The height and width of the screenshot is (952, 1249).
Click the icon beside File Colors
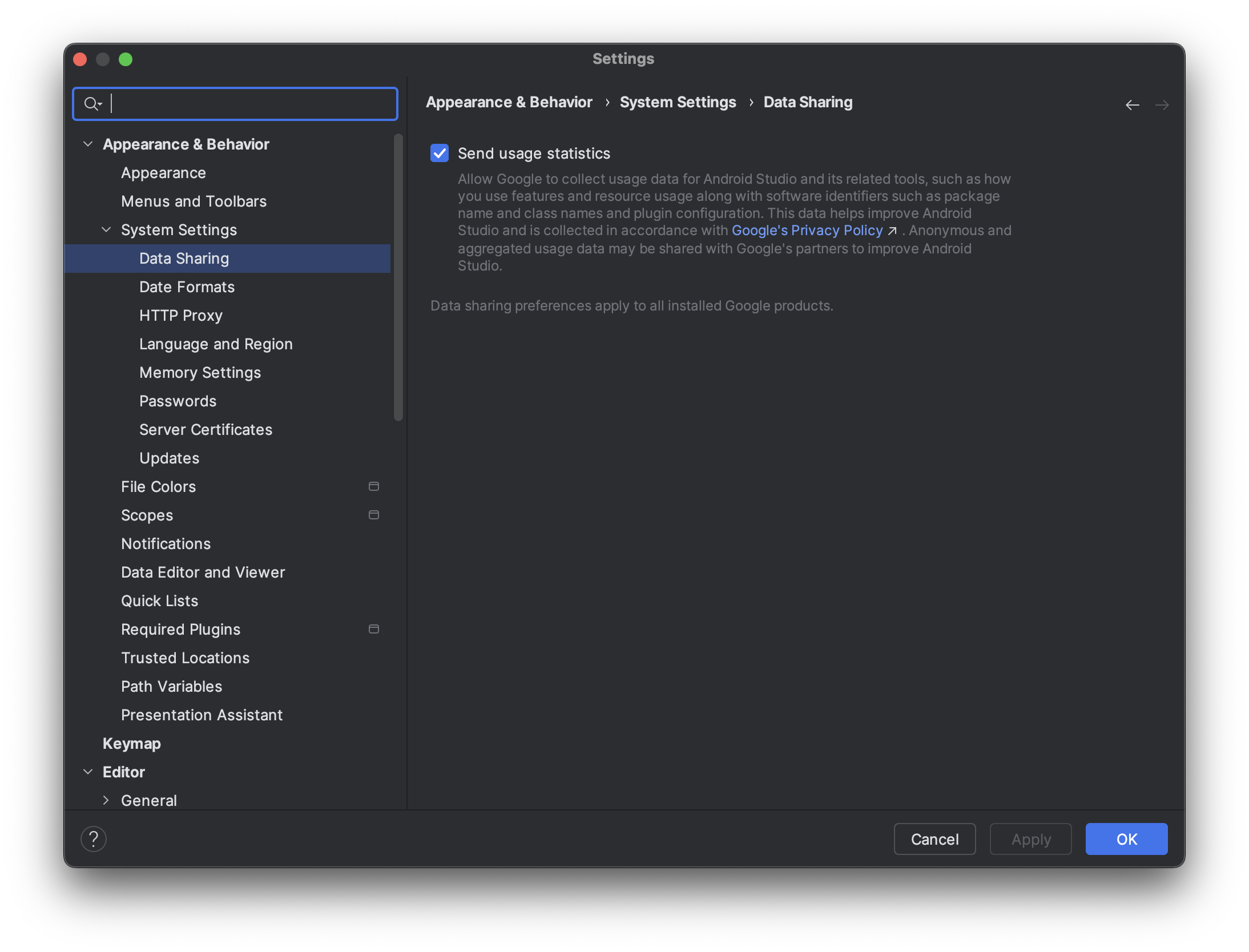coord(374,486)
